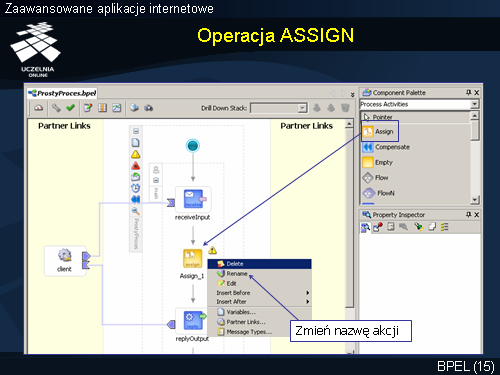
Task: Click the notepad edit icon in toolbar
Action: click(x=88, y=108)
